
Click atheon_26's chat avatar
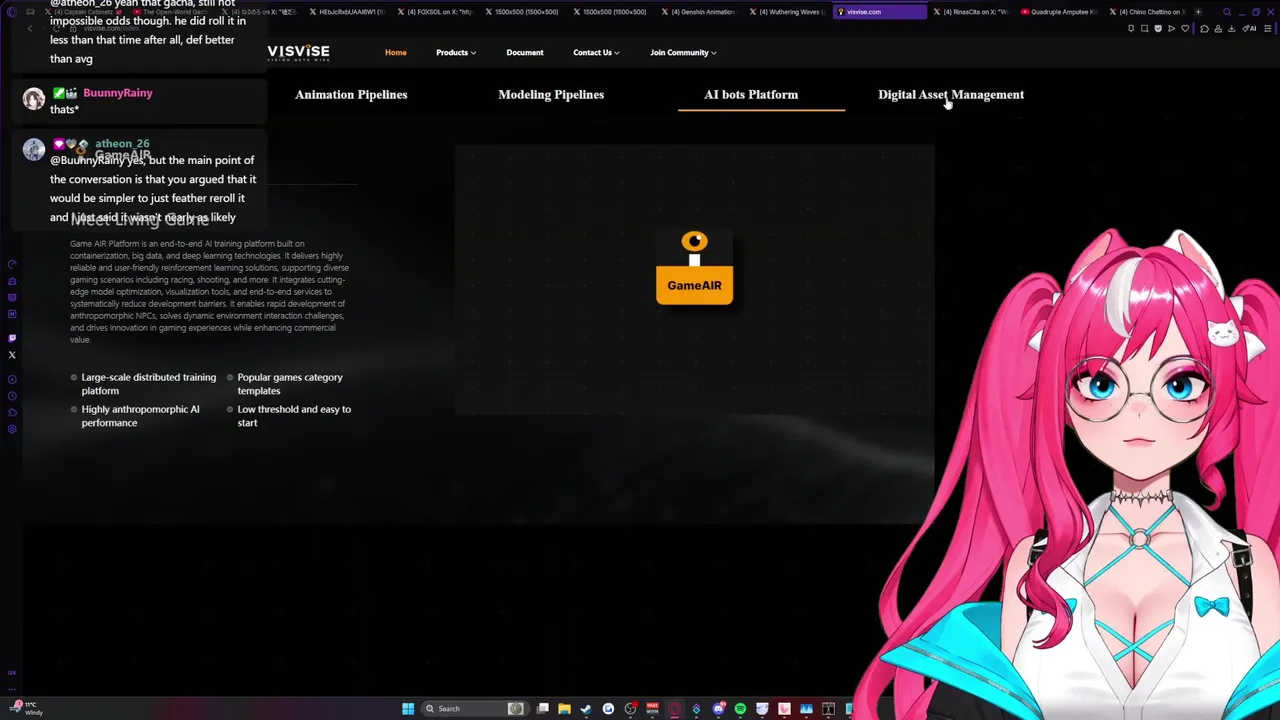[x=34, y=149]
